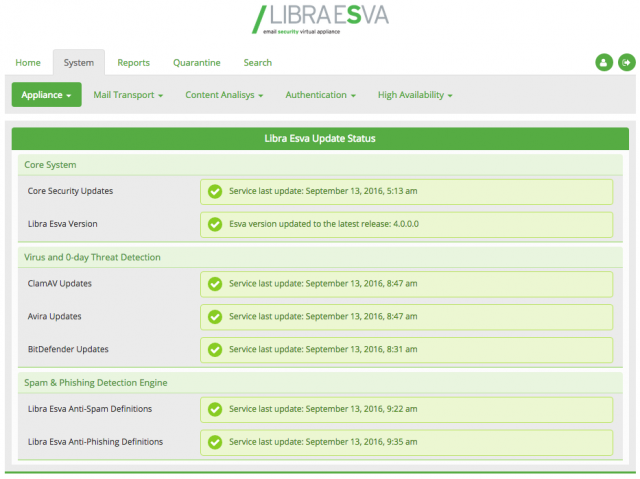Open the Content Analisys dropdown
Image resolution: width=640 pixels, height=479 pixels.
(x=224, y=95)
